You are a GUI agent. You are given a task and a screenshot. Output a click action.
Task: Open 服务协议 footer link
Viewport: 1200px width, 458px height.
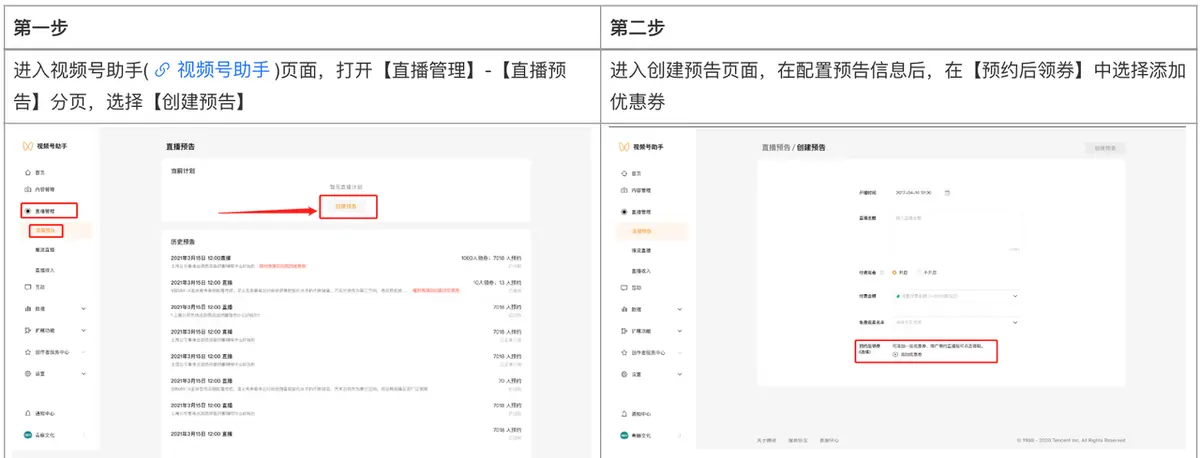pyautogui.click(x=799, y=439)
